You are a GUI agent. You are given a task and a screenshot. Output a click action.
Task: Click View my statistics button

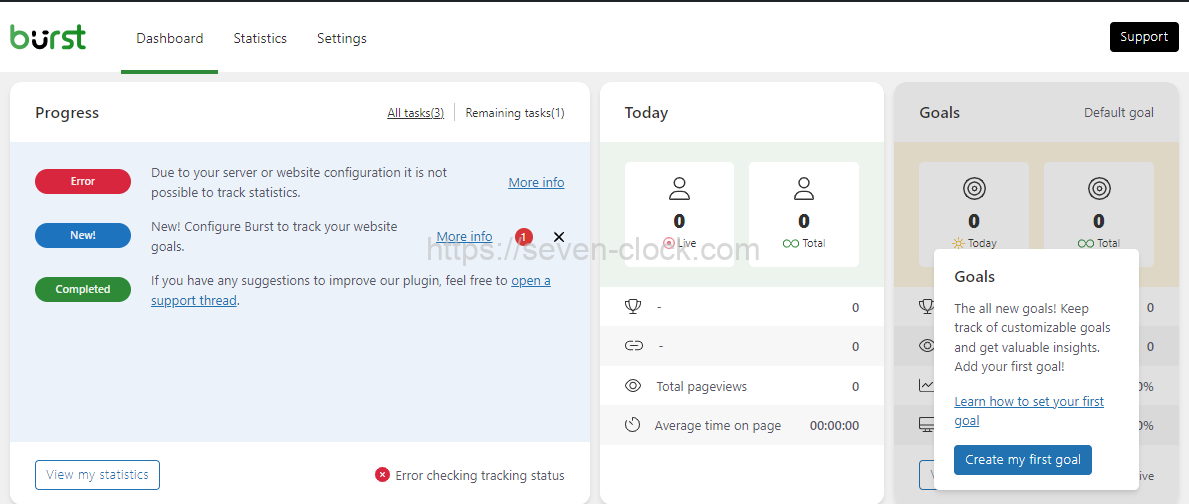point(97,475)
